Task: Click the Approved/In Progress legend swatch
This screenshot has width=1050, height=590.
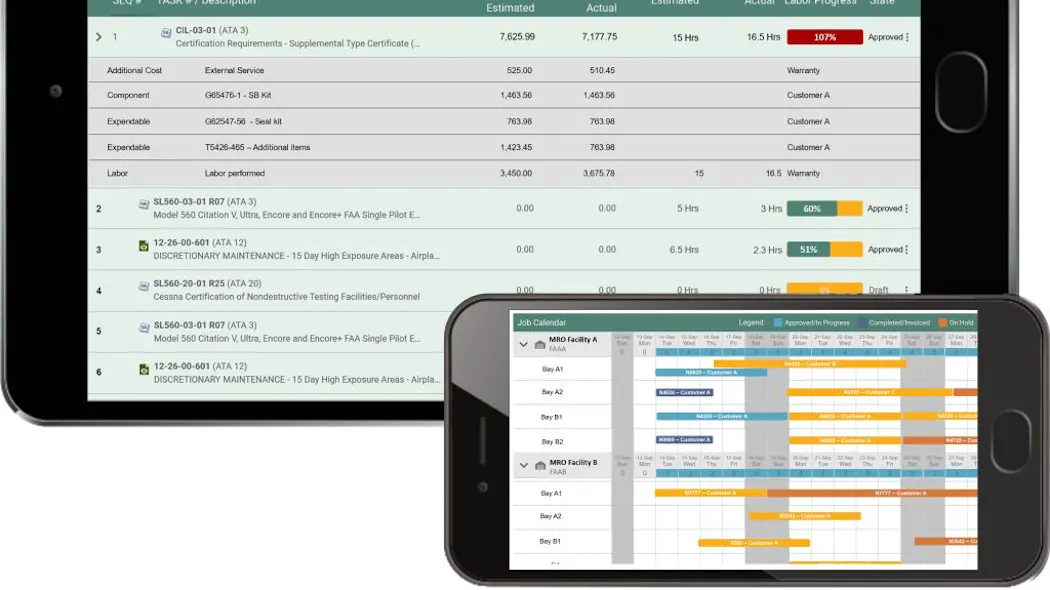Action: click(777, 323)
